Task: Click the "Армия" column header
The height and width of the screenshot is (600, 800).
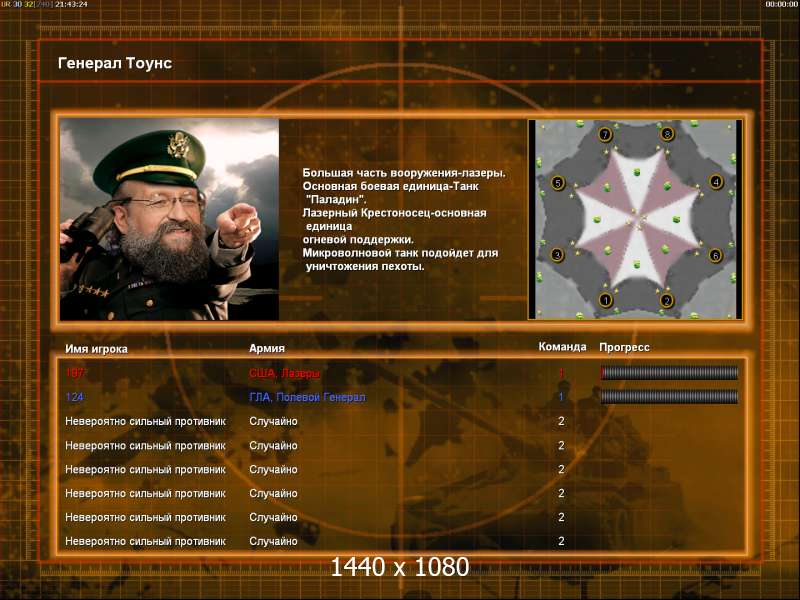Action: pyautogui.click(x=267, y=348)
